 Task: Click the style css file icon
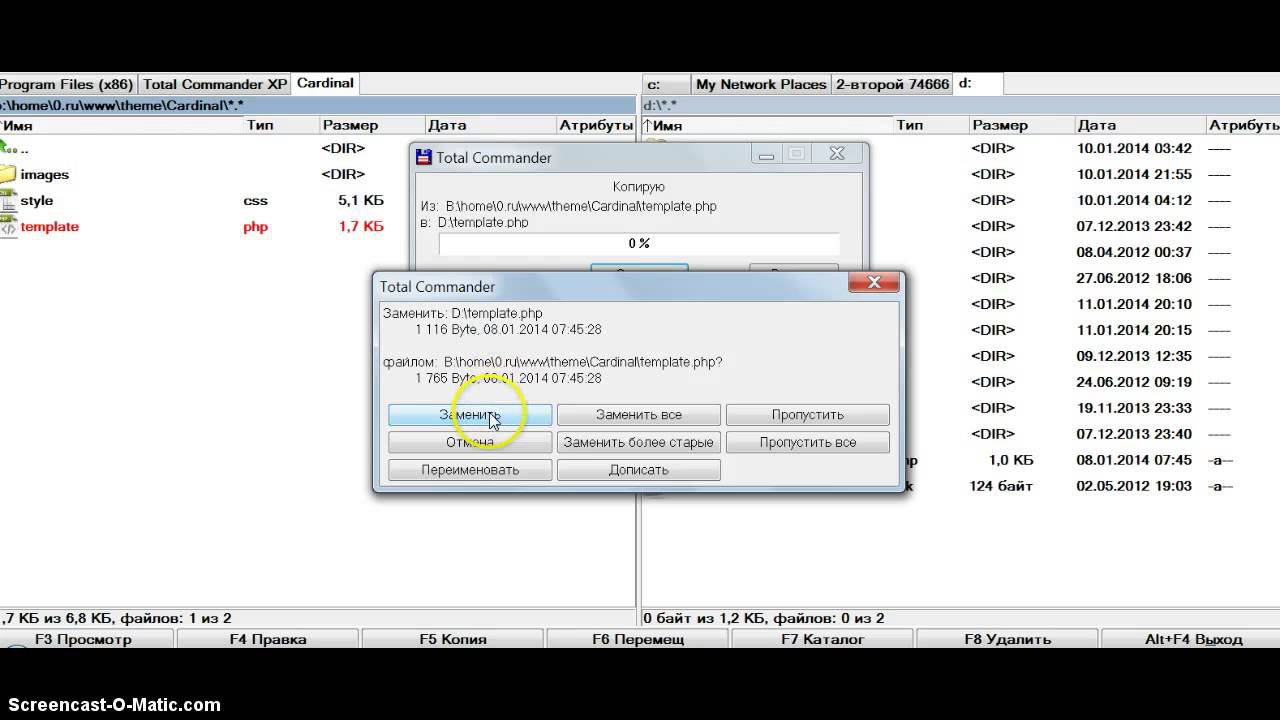pos(8,200)
